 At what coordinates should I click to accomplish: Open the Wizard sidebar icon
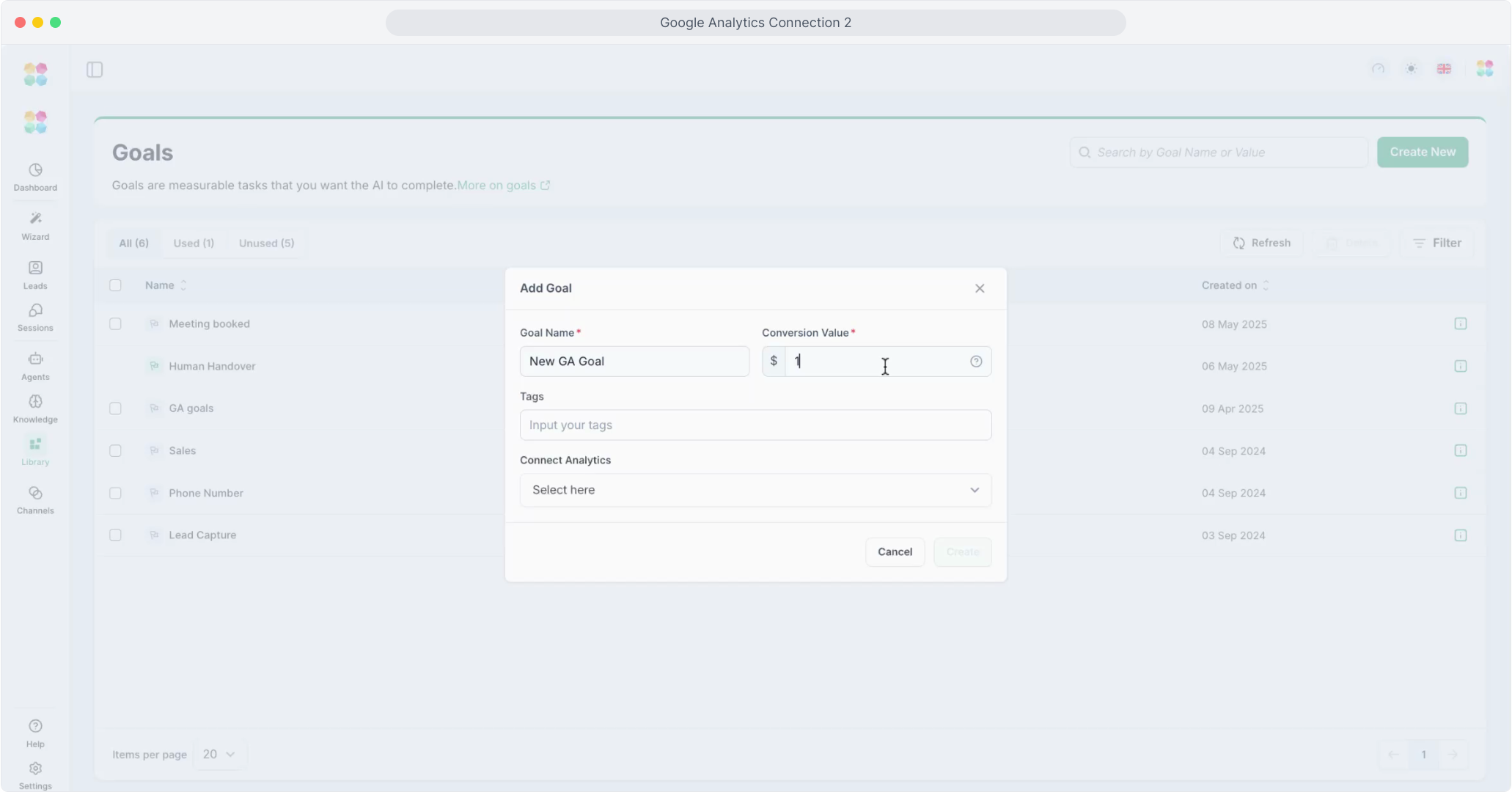pos(35,225)
